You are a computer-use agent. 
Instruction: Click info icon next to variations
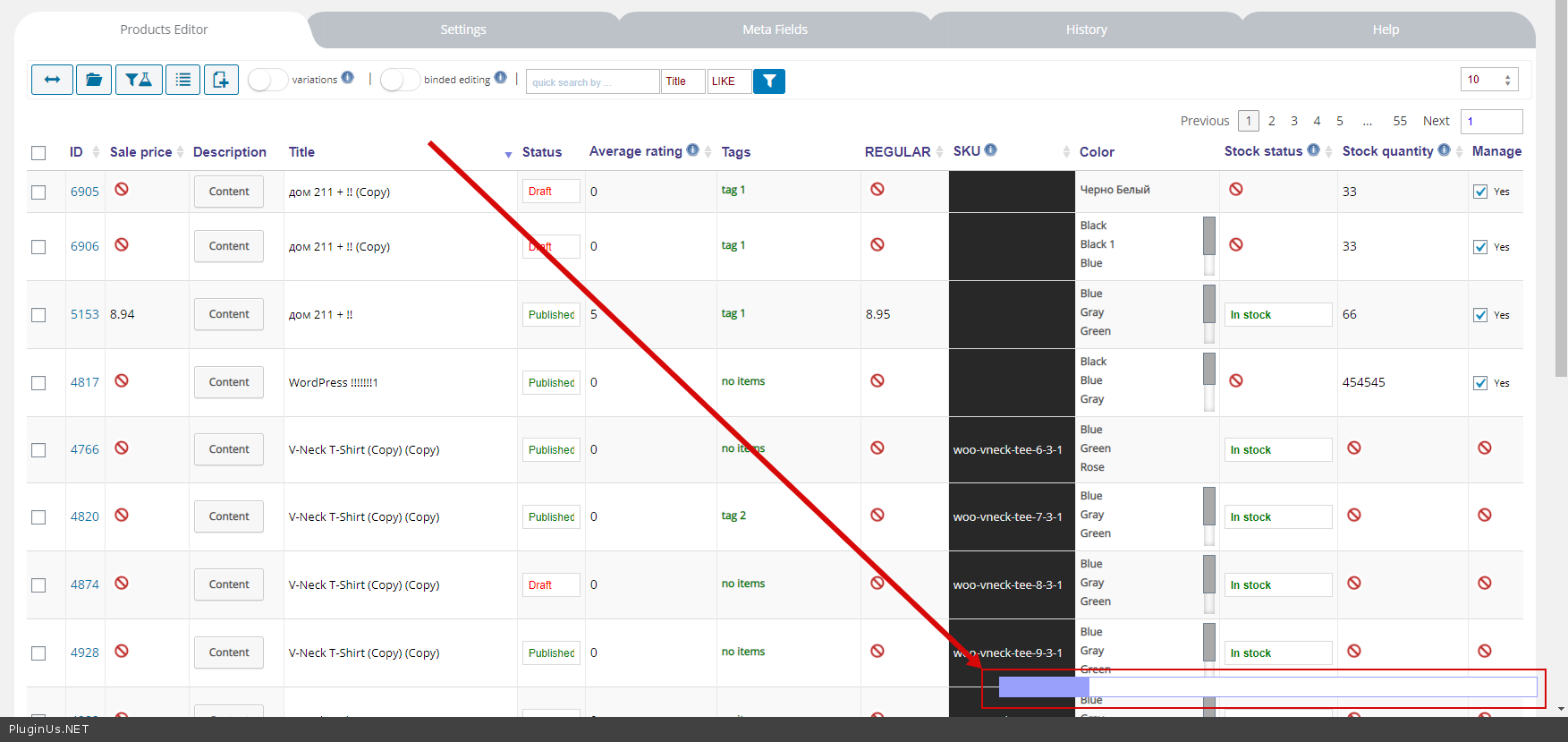pos(348,78)
